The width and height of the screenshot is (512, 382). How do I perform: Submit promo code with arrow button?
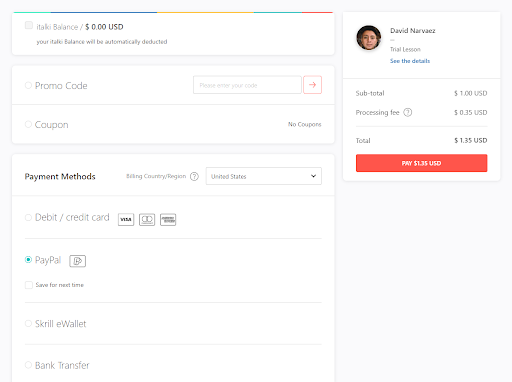[312, 85]
